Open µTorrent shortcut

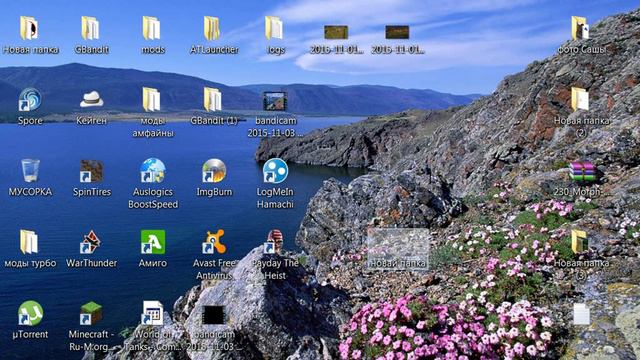click(x=30, y=313)
